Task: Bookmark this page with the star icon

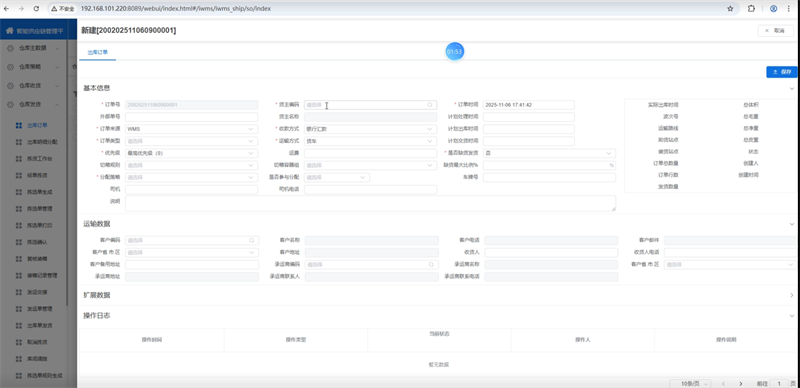Action: coord(730,9)
